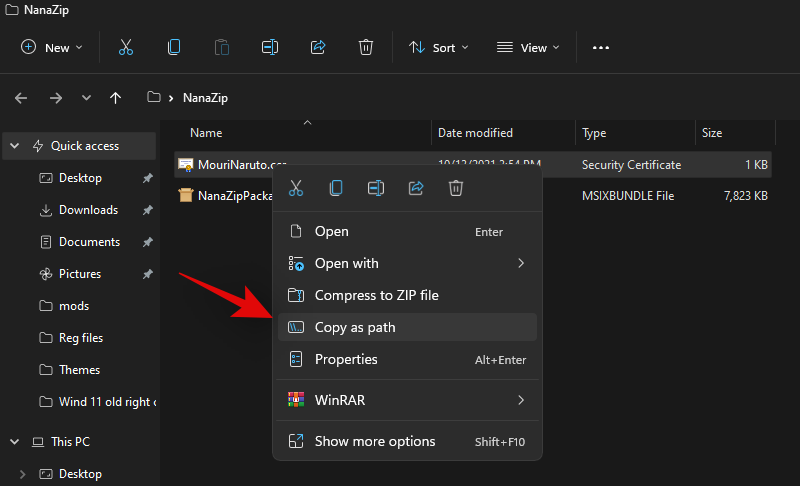Click Show more options entry
Screen dimensions: 800x486
coord(375,441)
